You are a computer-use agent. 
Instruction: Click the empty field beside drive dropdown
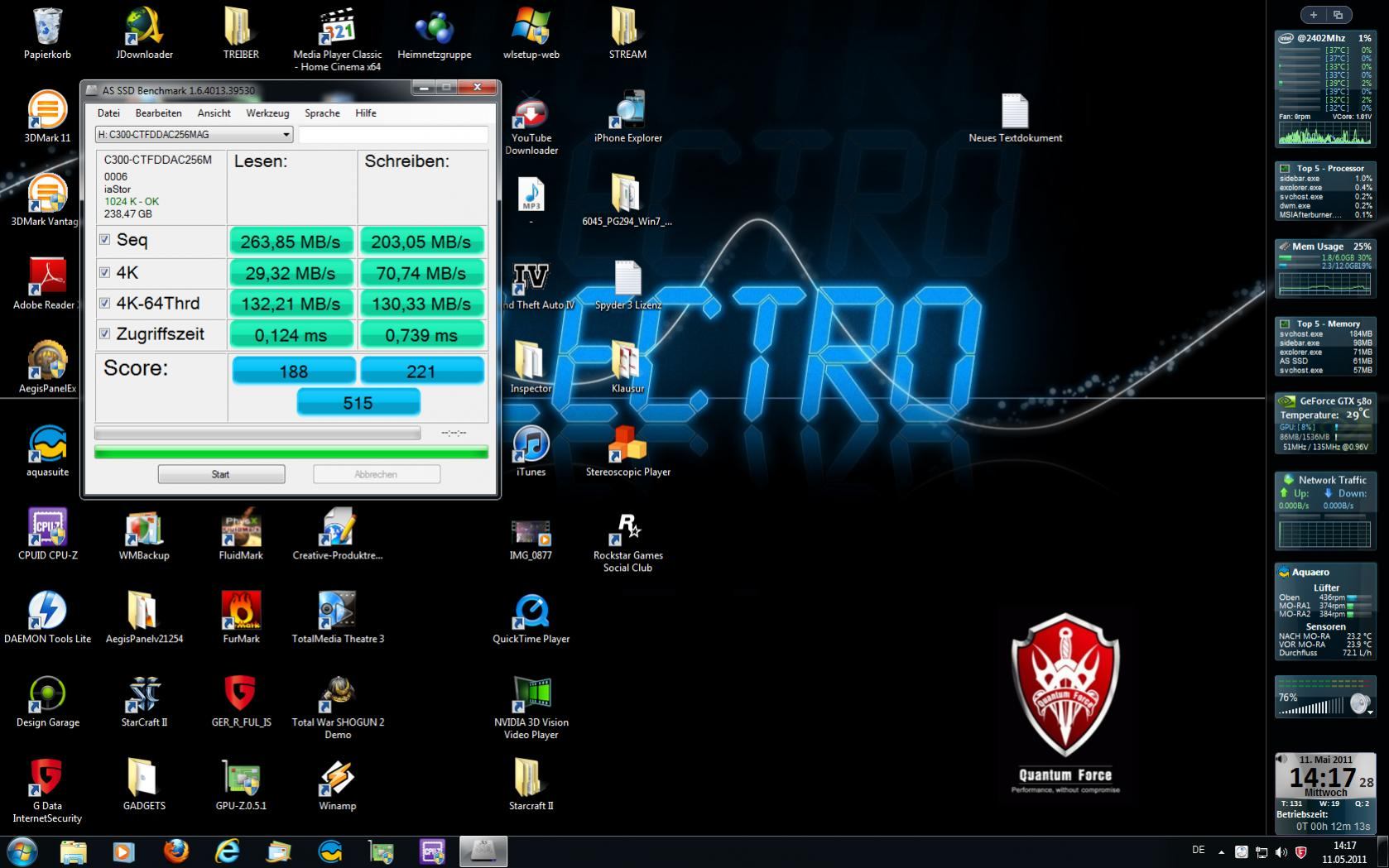[393, 134]
